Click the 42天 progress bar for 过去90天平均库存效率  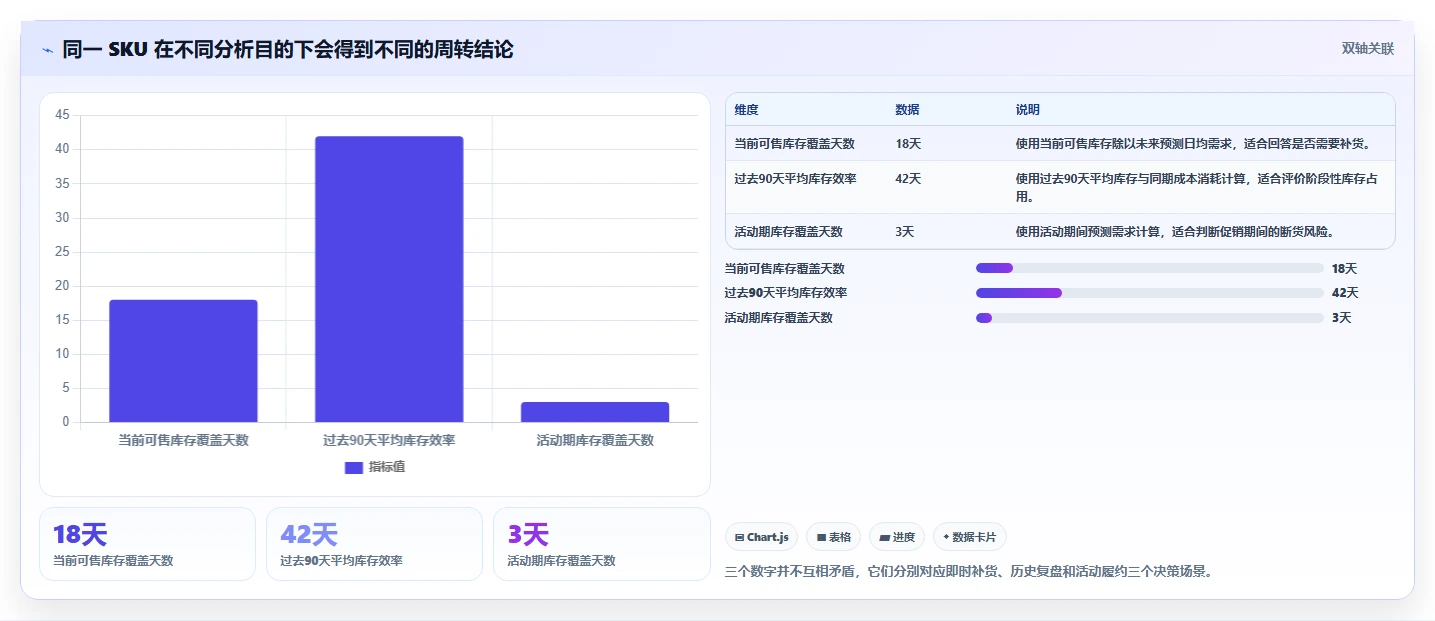point(1150,293)
